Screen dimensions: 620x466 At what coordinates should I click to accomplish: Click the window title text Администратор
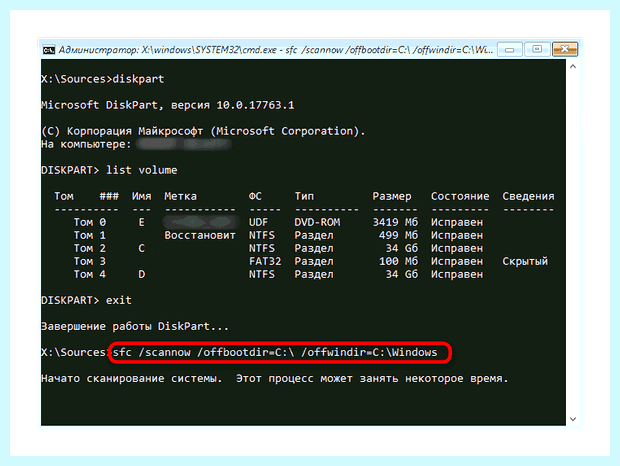coord(99,50)
